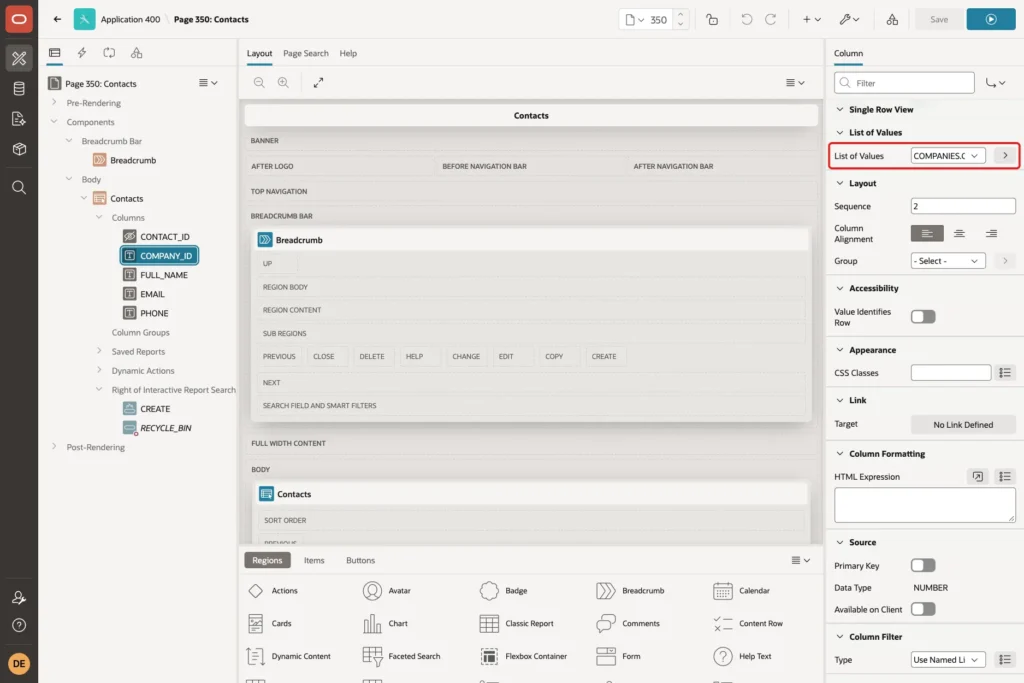Viewport: 1024px width, 683px height.
Task: Open Shared Components icon in top toolbar
Action: click(x=892, y=19)
